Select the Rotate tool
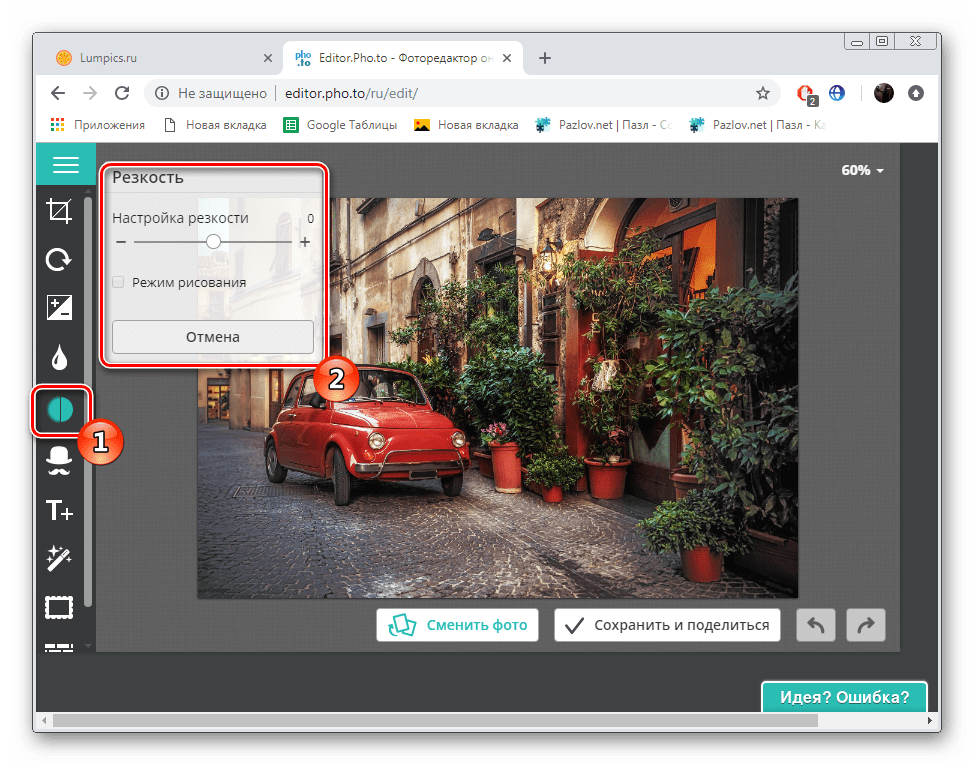Viewport: 974px width, 765px height. [x=59, y=260]
